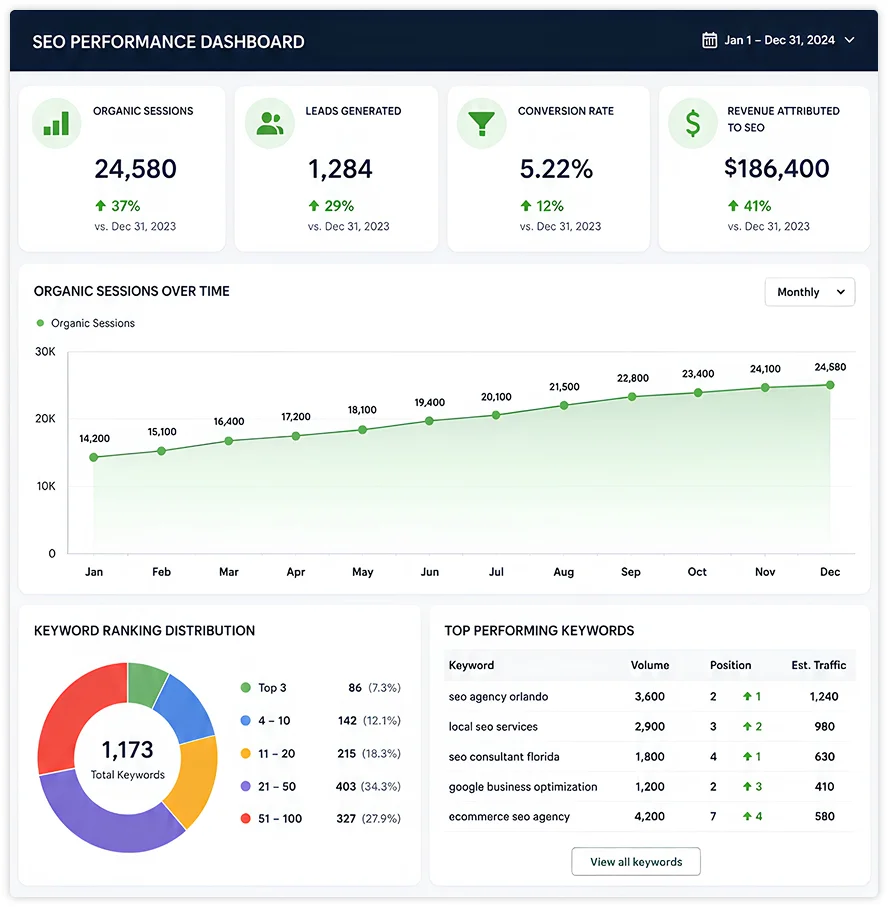Click the 5.22% conversion rate value
The height and width of the screenshot is (907, 888).
pos(556,169)
